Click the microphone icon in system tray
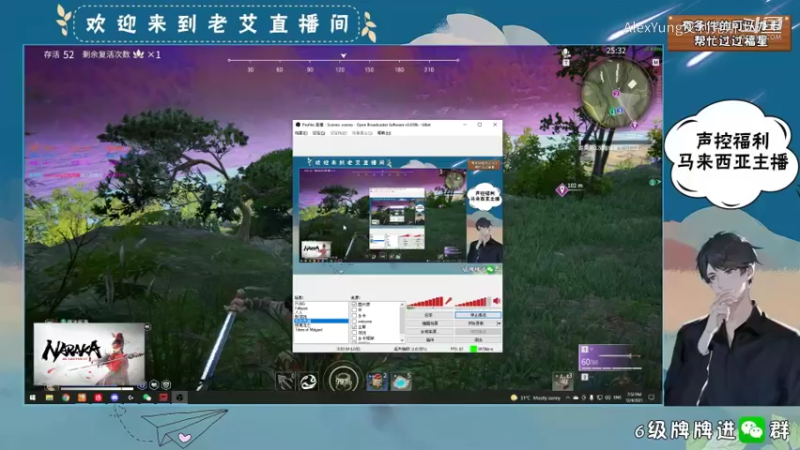The image size is (800, 450). pyautogui.click(x=591, y=397)
